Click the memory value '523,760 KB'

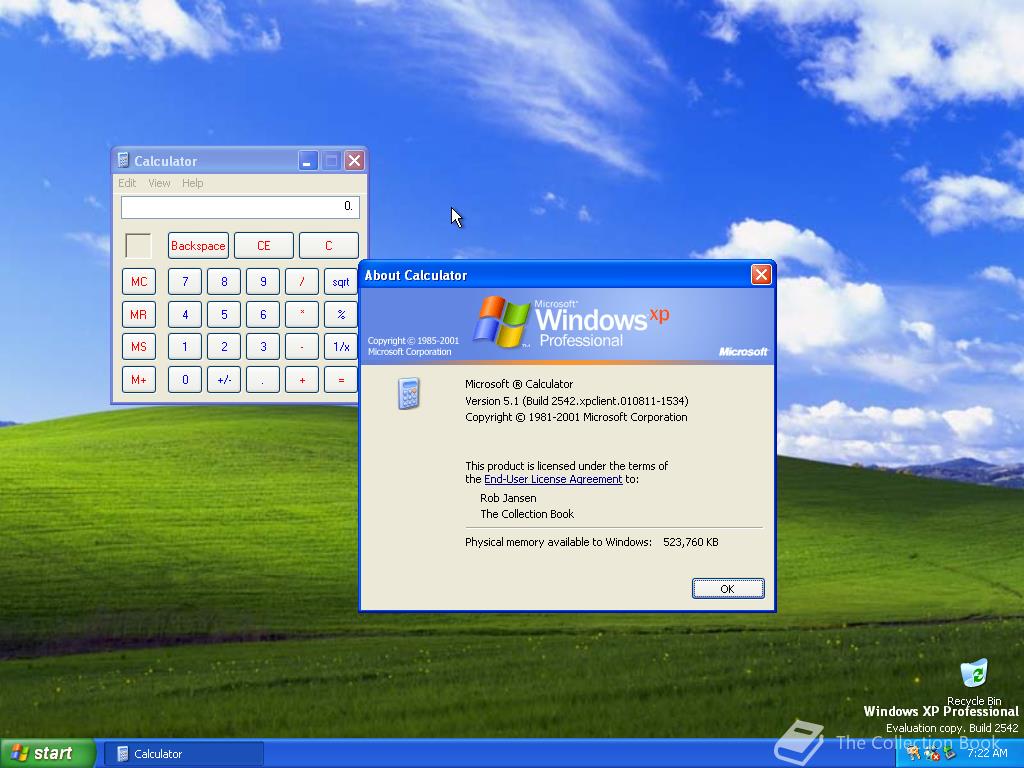(690, 541)
